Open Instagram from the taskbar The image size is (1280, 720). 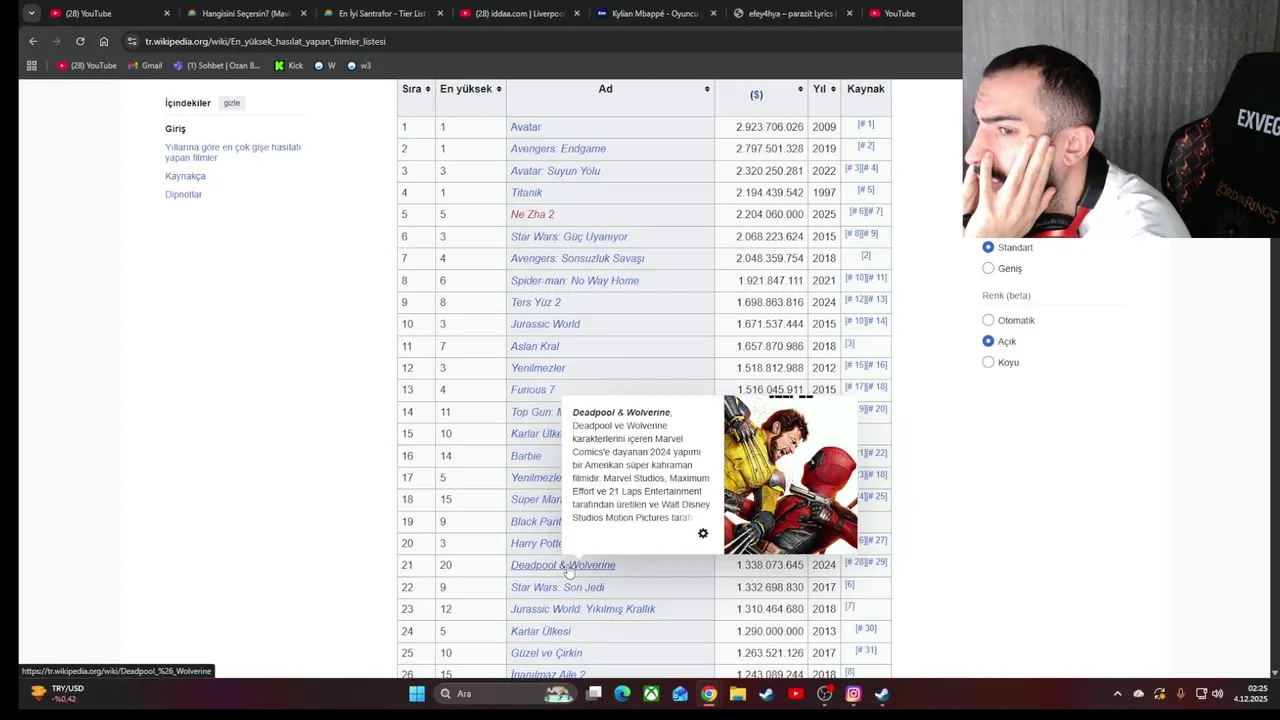click(853, 694)
